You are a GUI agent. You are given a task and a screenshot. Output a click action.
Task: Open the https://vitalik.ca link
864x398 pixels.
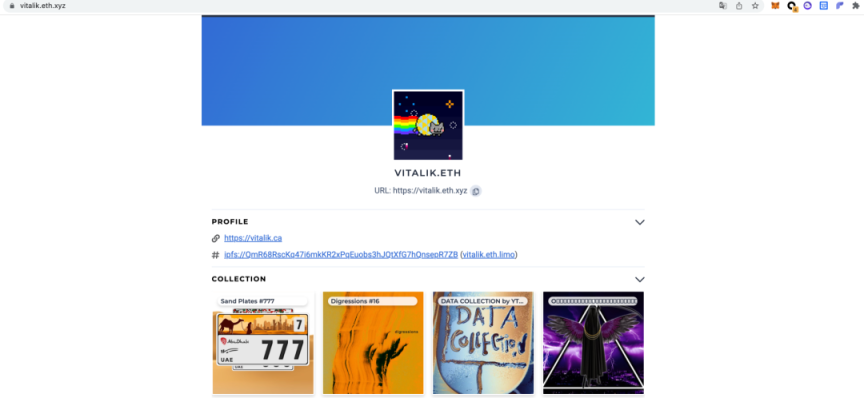253,238
